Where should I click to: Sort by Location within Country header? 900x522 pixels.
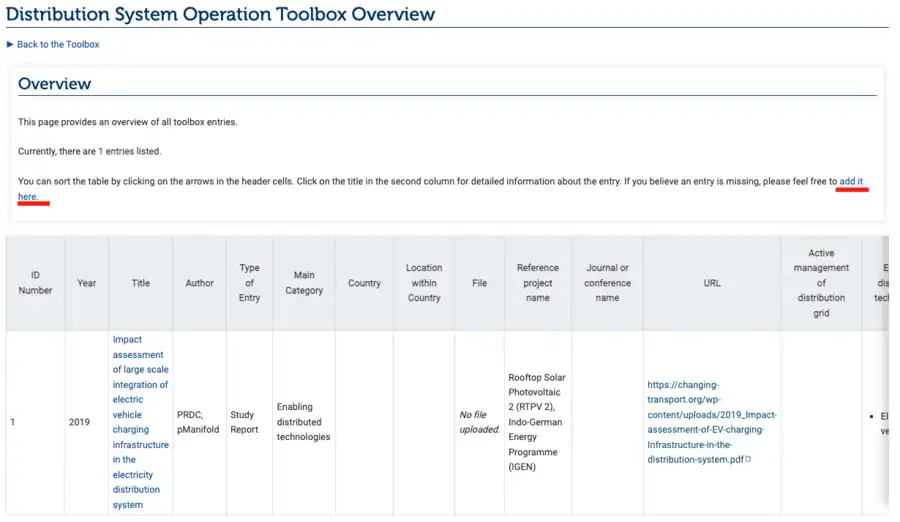tap(424, 283)
